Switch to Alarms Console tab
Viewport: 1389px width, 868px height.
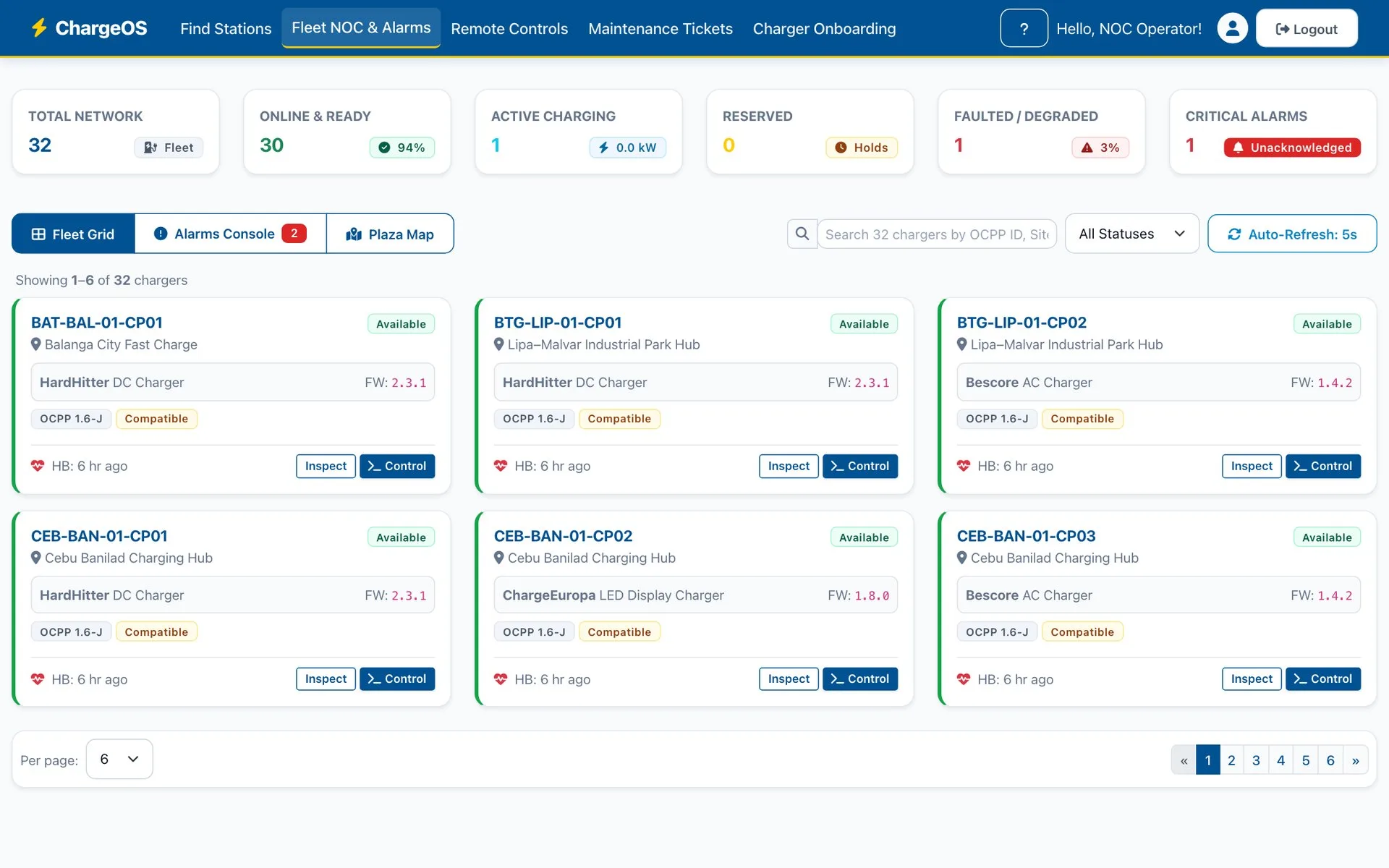click(230, 234)
